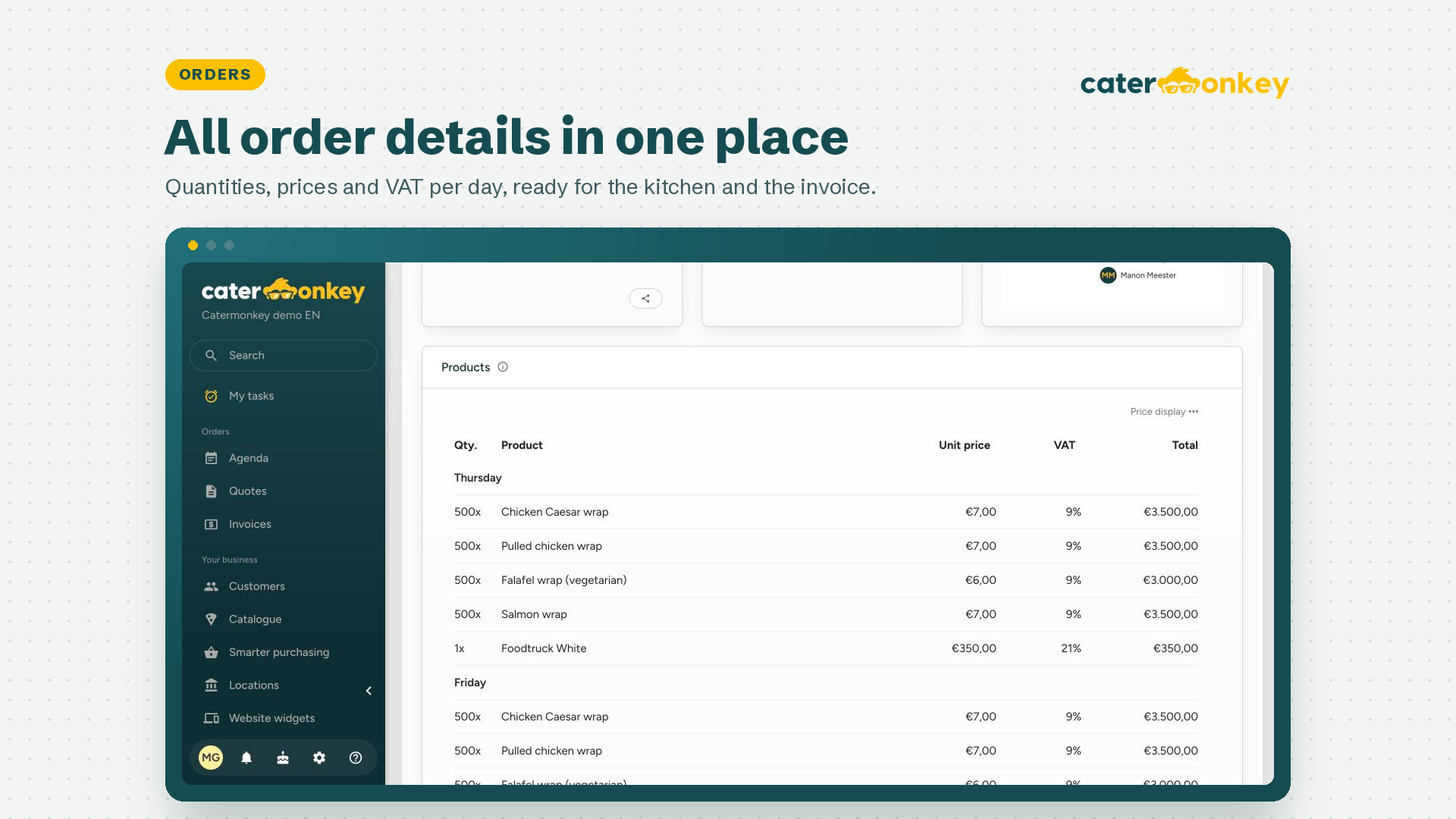Click the Foodtruck White product row

826,648
